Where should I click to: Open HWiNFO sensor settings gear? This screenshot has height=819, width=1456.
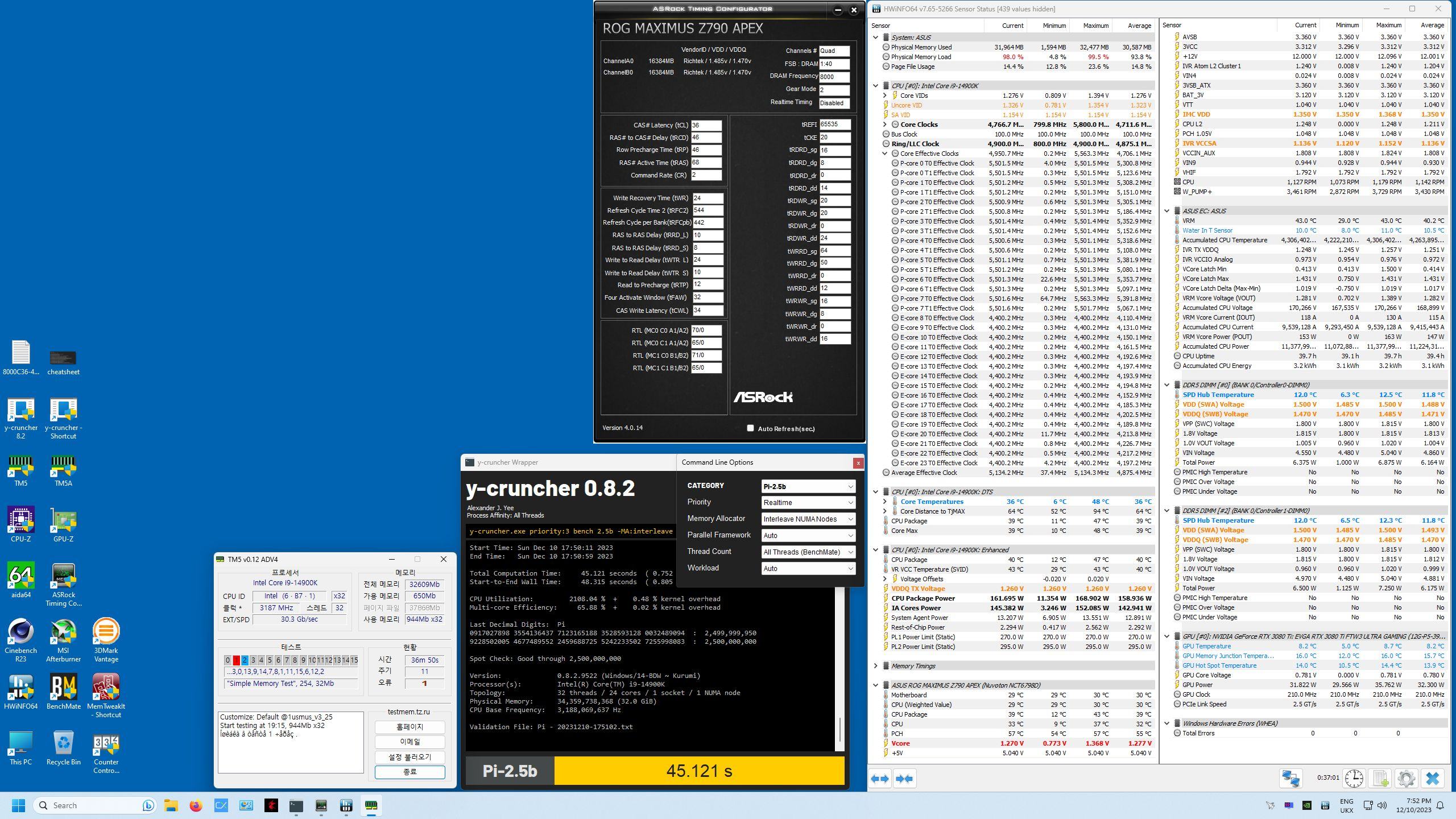(x=1406, y=778)
